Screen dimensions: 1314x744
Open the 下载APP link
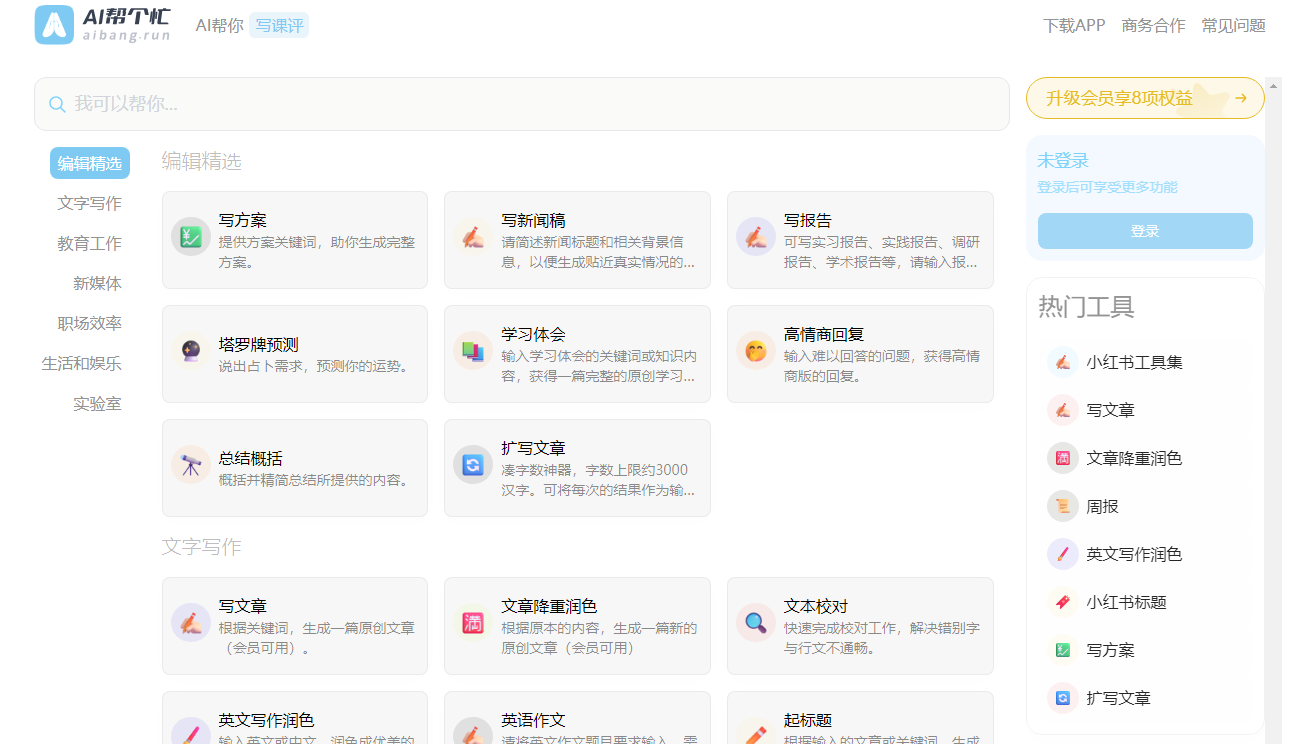(1074, 25)
